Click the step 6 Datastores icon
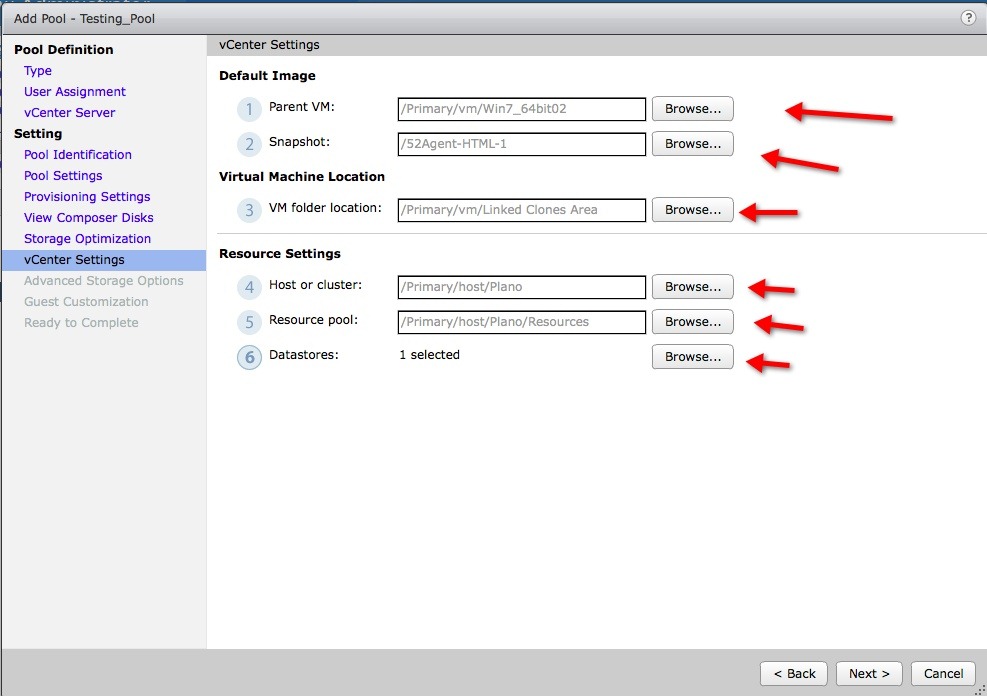This screenshot has width=987, height=696. point(249,357)
